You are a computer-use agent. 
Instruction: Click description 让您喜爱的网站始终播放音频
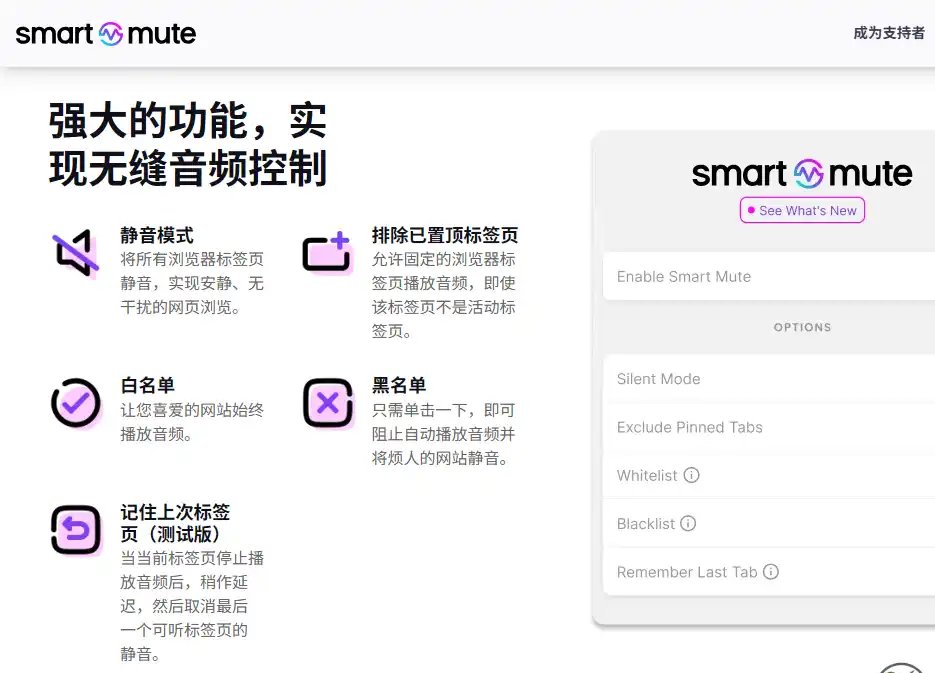pyautogui.click(x=191, y=422)
